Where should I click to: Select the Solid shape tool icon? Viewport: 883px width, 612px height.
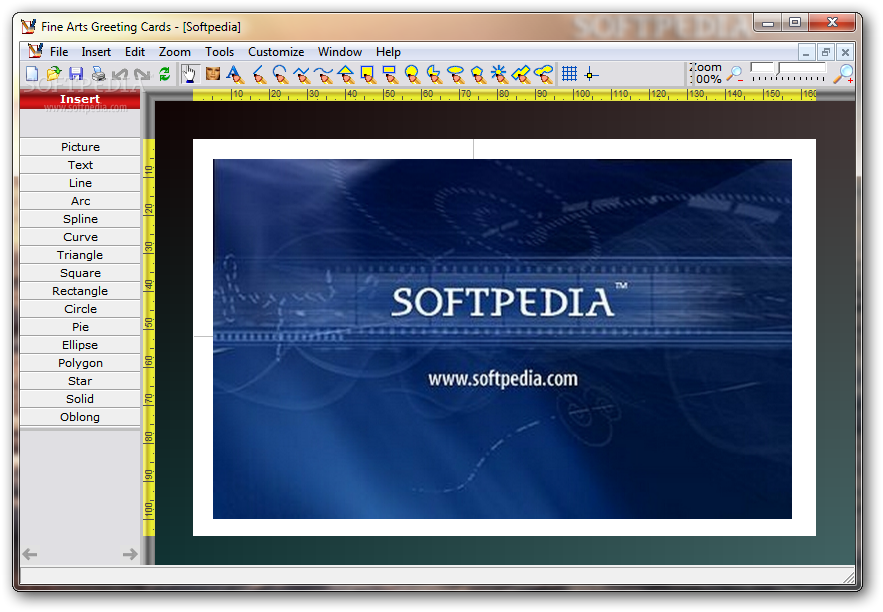(521, 74)
